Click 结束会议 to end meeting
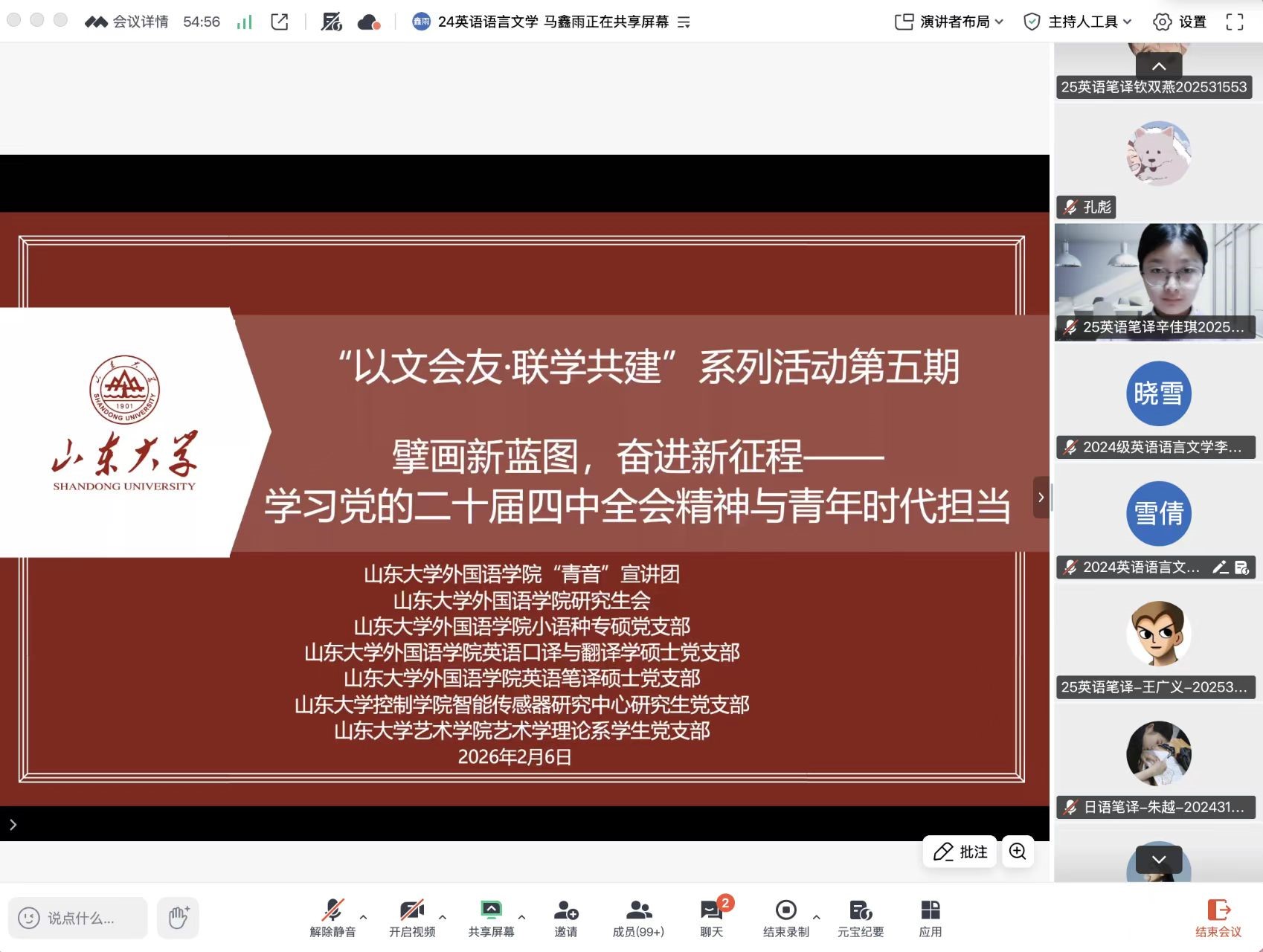The width and height of the screenshot is (1263, 952). point(1218,917)
